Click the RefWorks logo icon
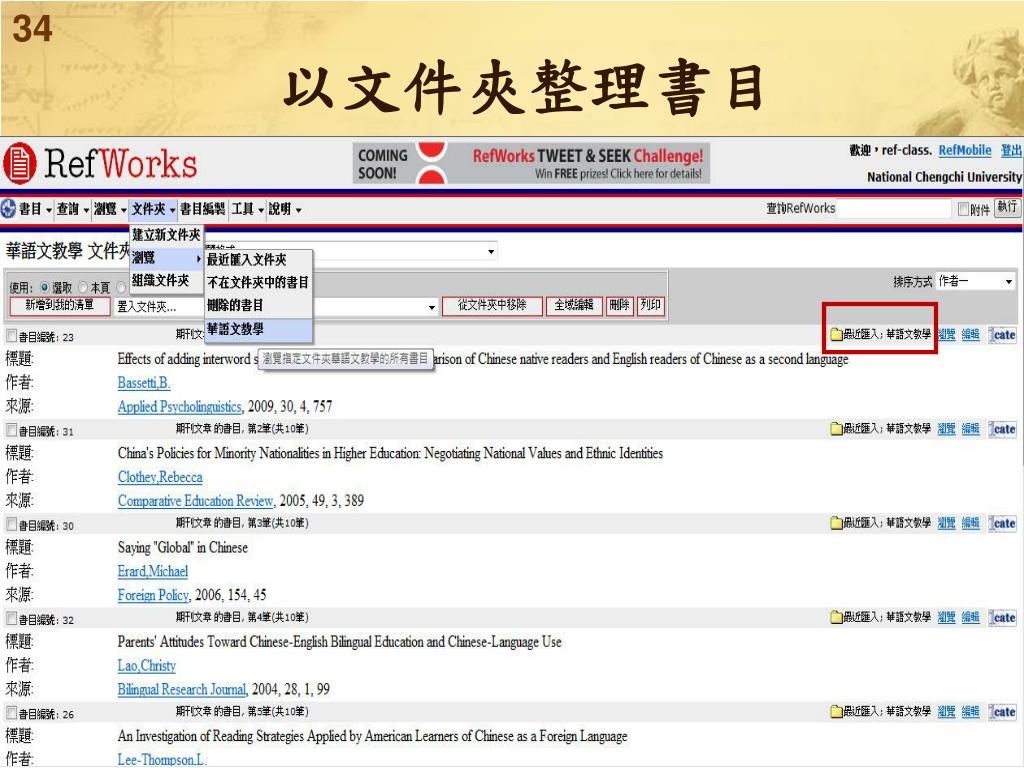Image resolution: width=1024 pixels, height=768 pixels. [x=20, y=163]
